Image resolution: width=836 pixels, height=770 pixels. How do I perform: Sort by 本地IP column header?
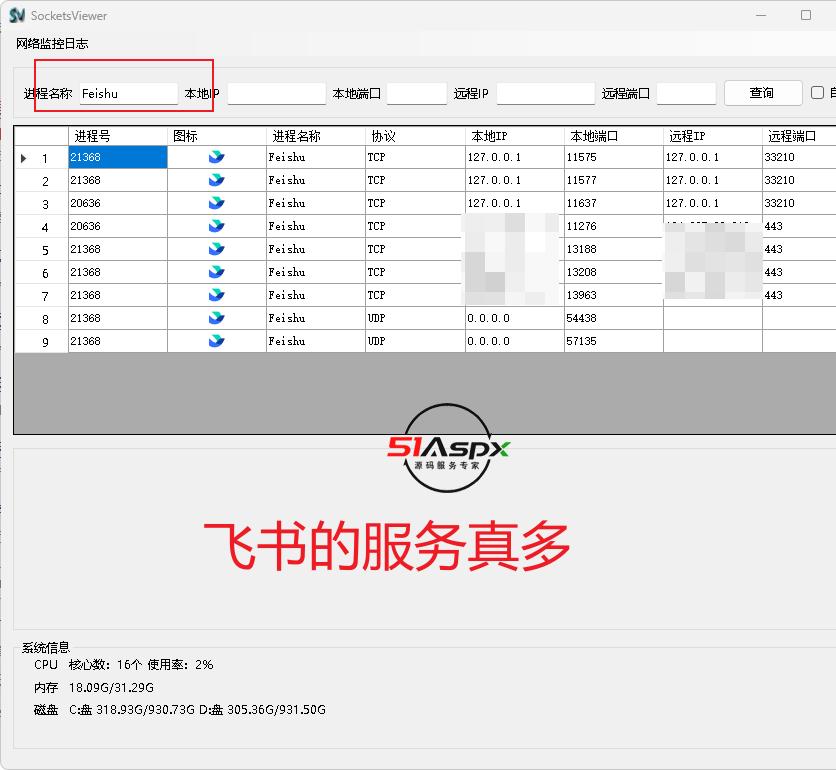click(x=515, y=136)
